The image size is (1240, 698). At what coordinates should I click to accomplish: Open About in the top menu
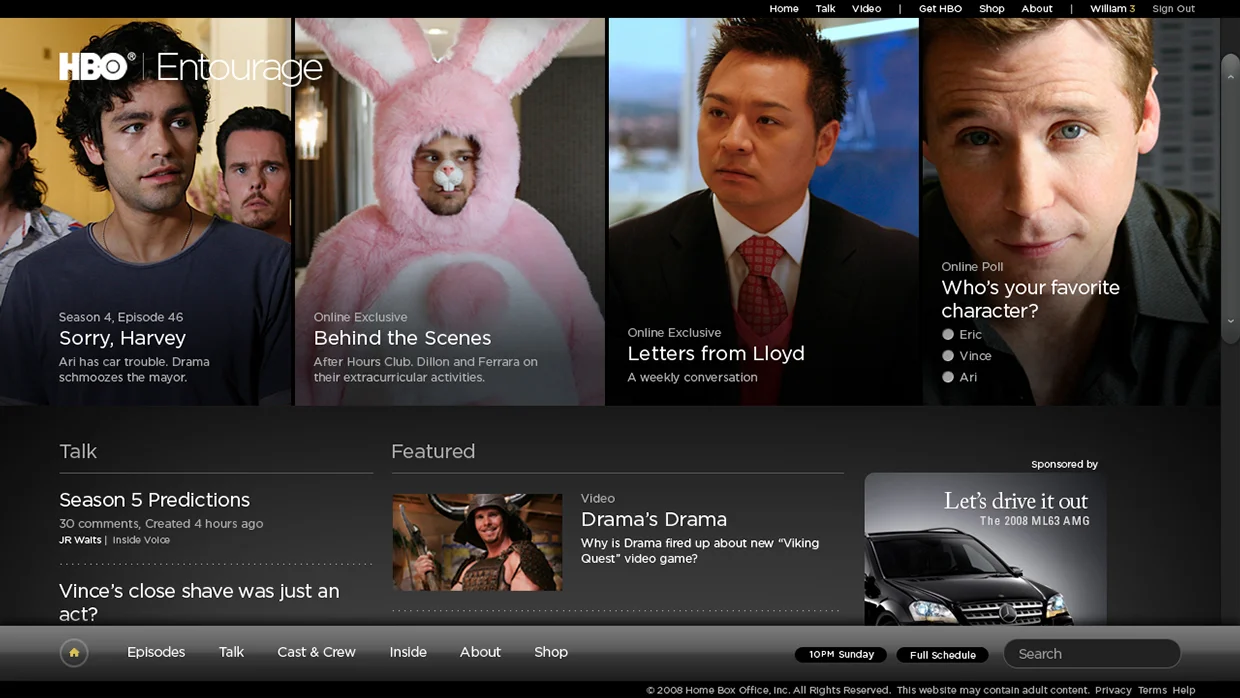click(x=1037, y=9)
